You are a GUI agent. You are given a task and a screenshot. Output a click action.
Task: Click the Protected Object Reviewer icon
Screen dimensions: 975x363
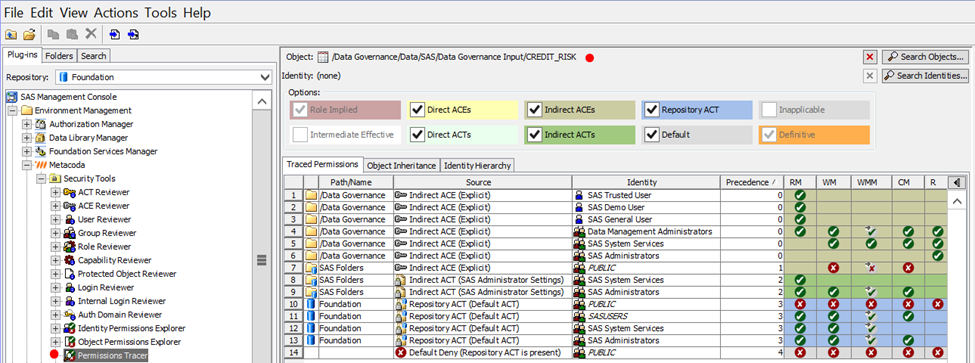[69, 274]
